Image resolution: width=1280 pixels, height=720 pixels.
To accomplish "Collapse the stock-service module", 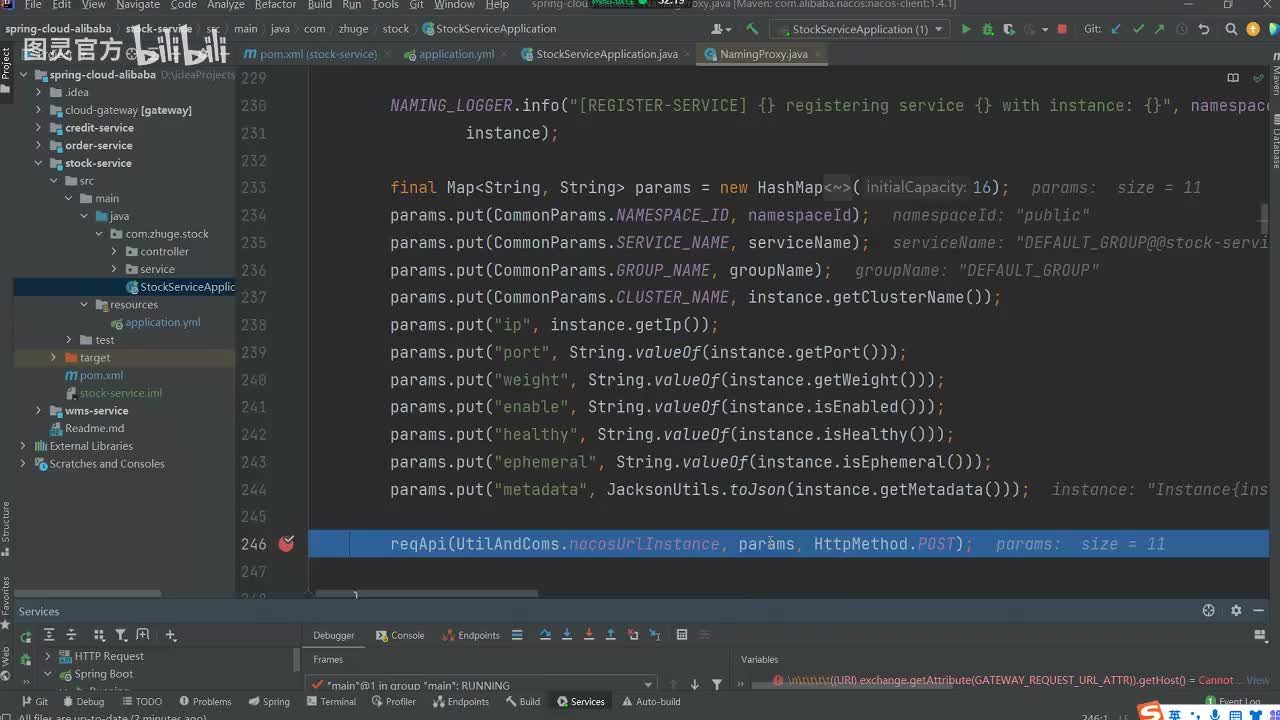I will click(x=39, y=163).
